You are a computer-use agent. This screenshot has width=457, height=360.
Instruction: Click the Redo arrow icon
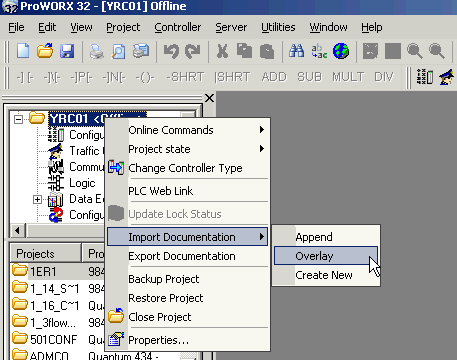[x=193, y=51]
